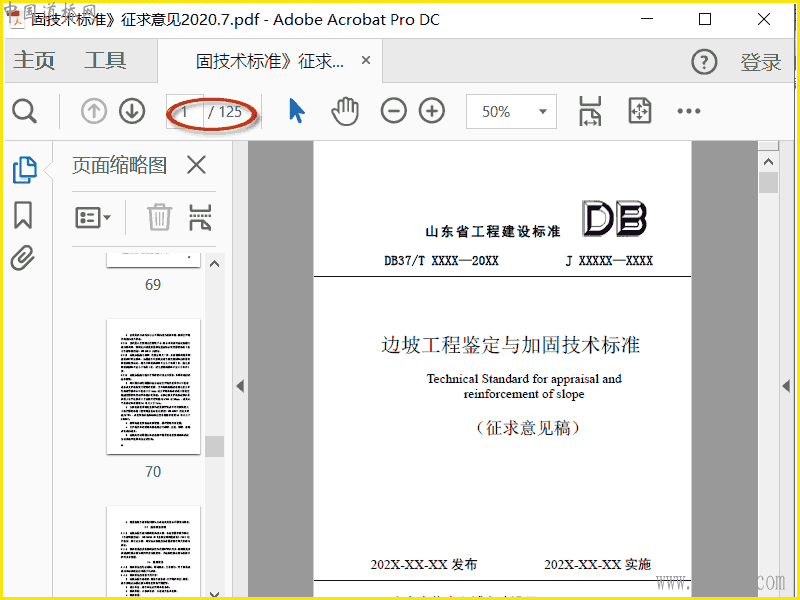
Task: Zoom out with minus icon
Action: point(393,111)
